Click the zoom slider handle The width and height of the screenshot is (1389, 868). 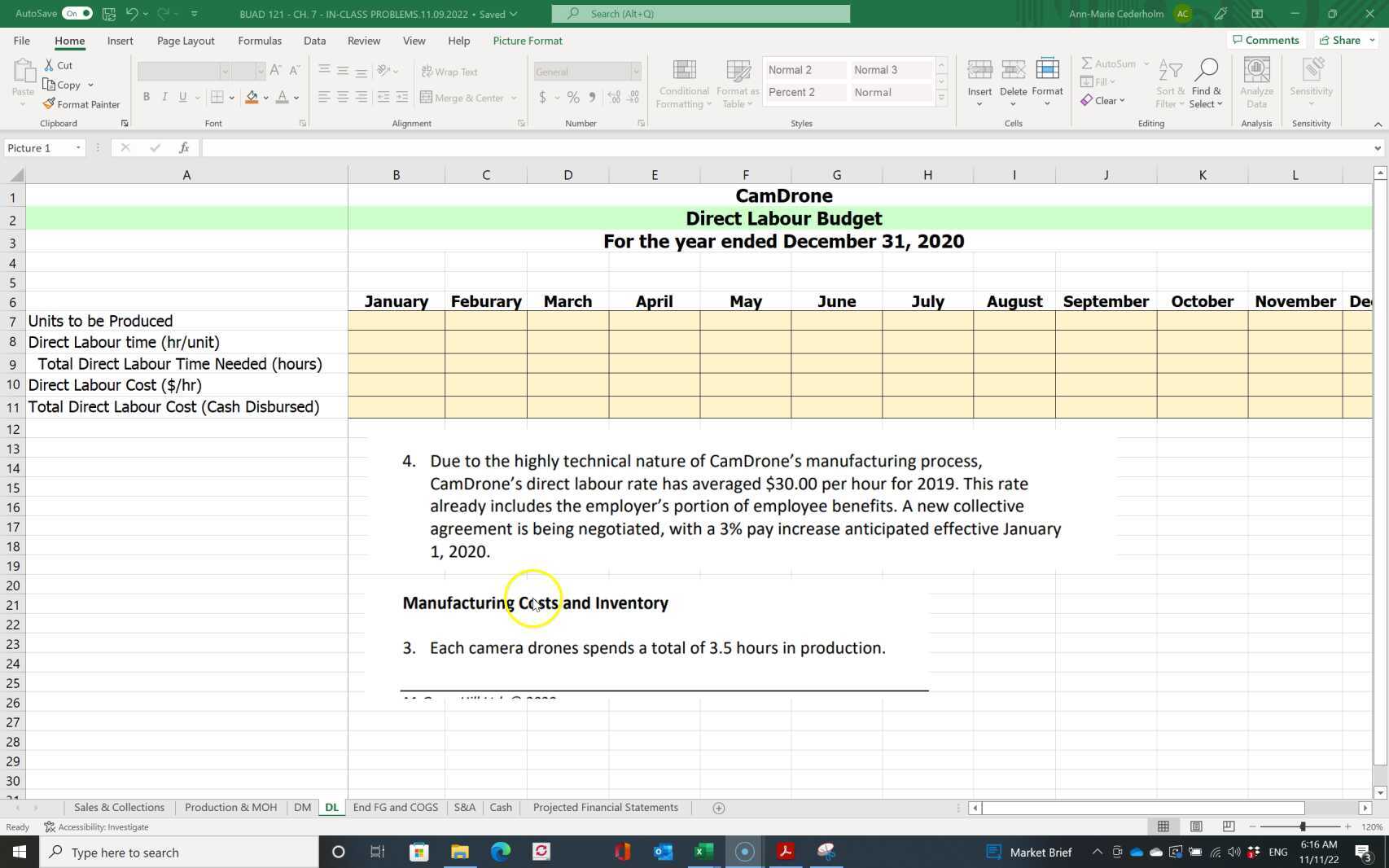1303,826
